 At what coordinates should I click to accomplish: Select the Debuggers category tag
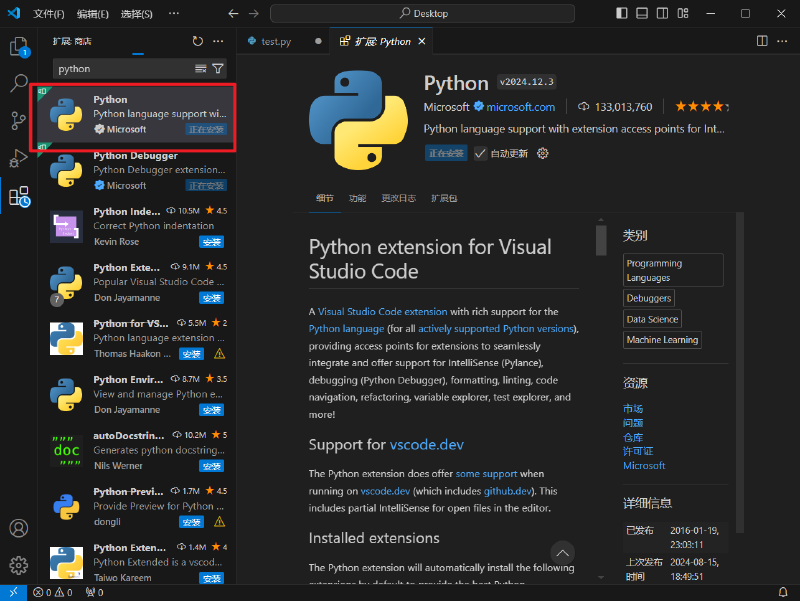coord(648,298)
